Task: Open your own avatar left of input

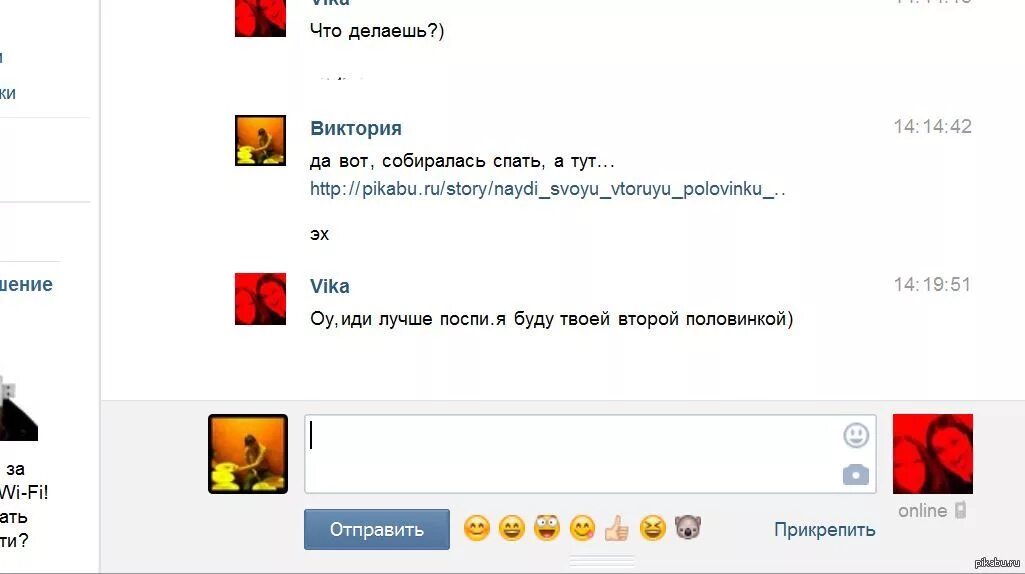Action: coord(248,454)
